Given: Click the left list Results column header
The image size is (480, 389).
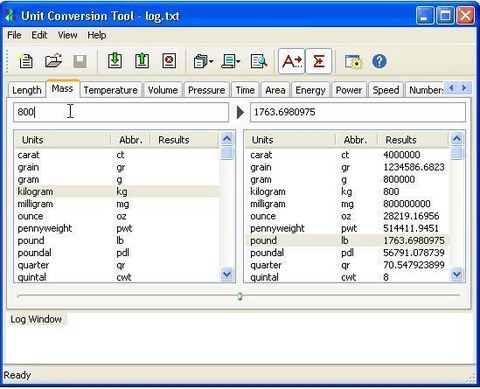Looking at the screenshot, I should (184, 140).
